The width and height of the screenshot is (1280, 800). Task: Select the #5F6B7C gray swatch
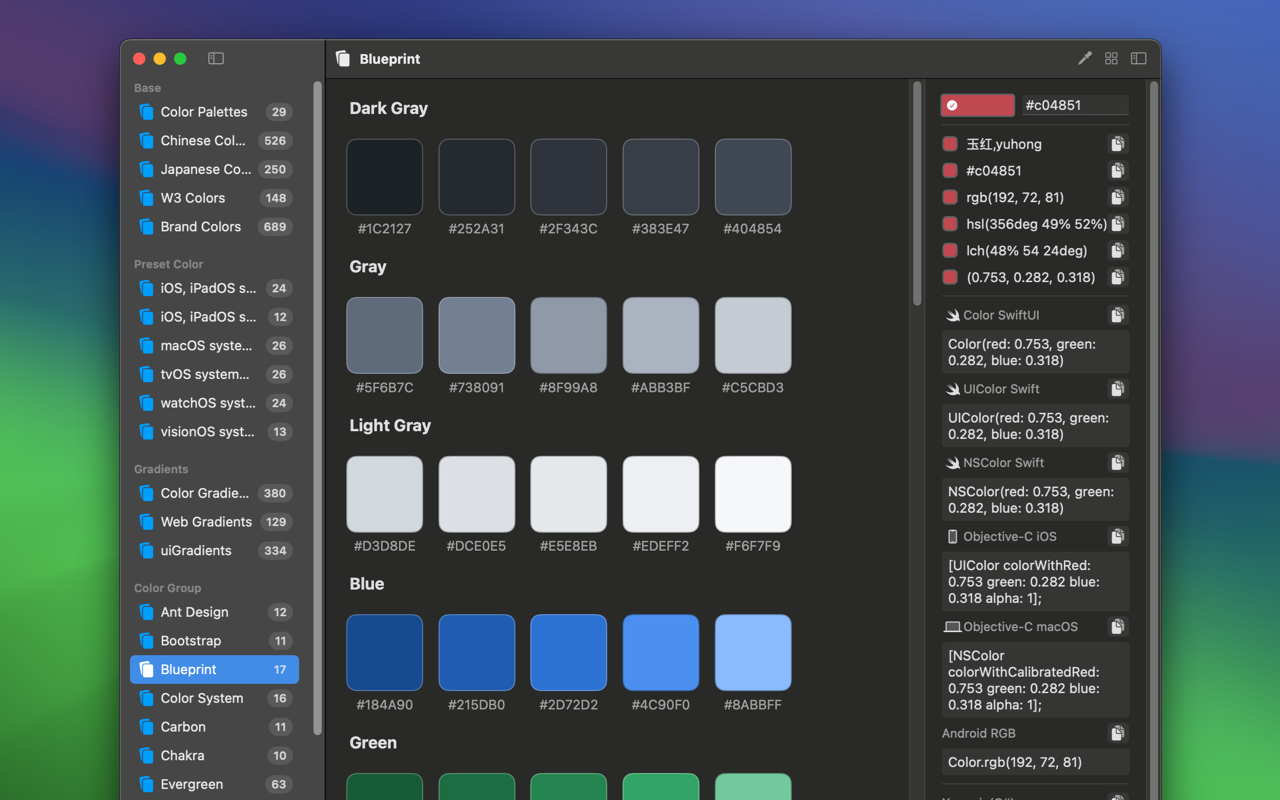click(x=385, y=335)
